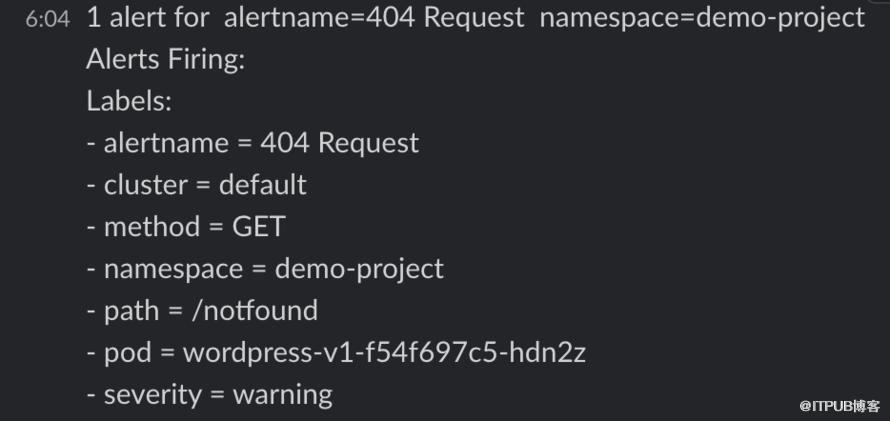Select "alertname=404 Request" in the header line
Screen dimensions: 890x421
coord(374,18)
